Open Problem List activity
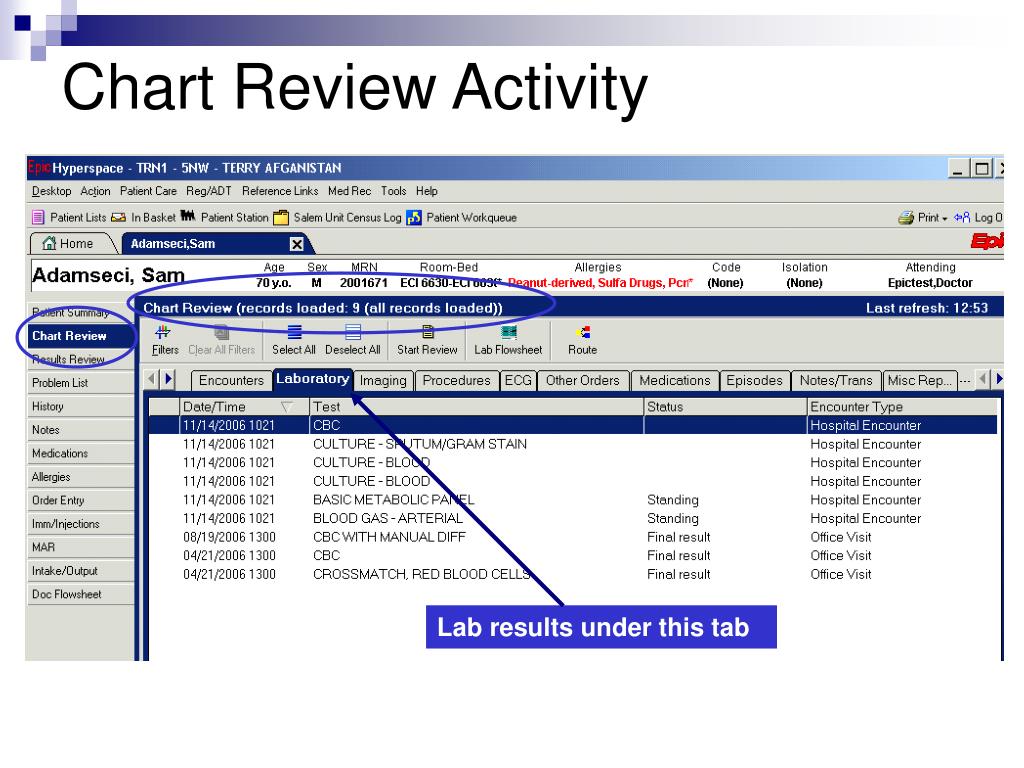The width and height of the screenshot is (1024, 768). click(x=80, y=383)
